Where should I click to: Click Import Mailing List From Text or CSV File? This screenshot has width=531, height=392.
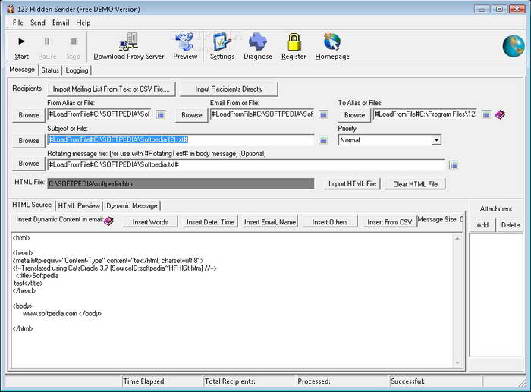[x=111, y=89]
